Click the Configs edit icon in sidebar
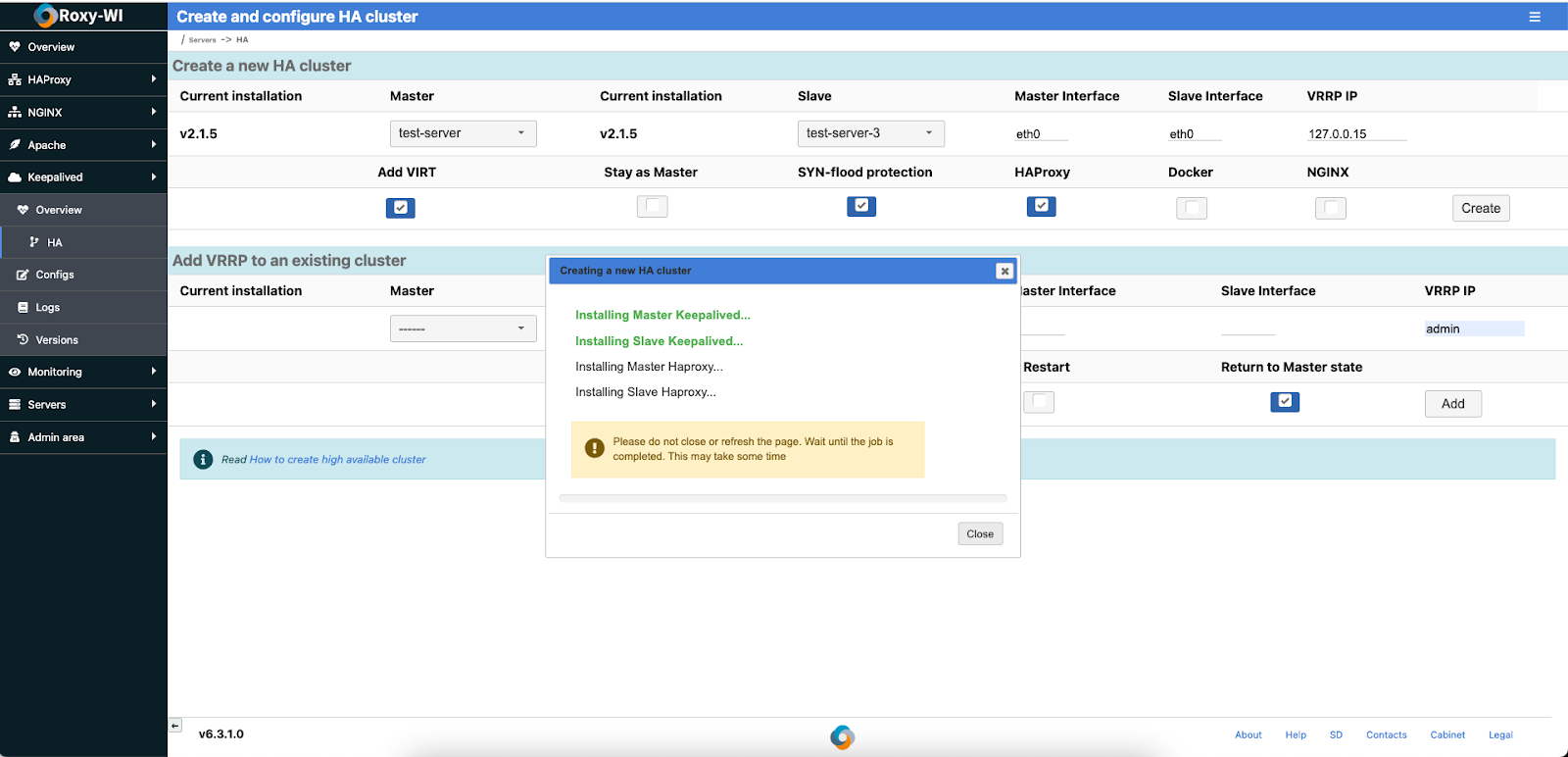Viewport: 1568px width, 757px height. (x=23, y=275)
